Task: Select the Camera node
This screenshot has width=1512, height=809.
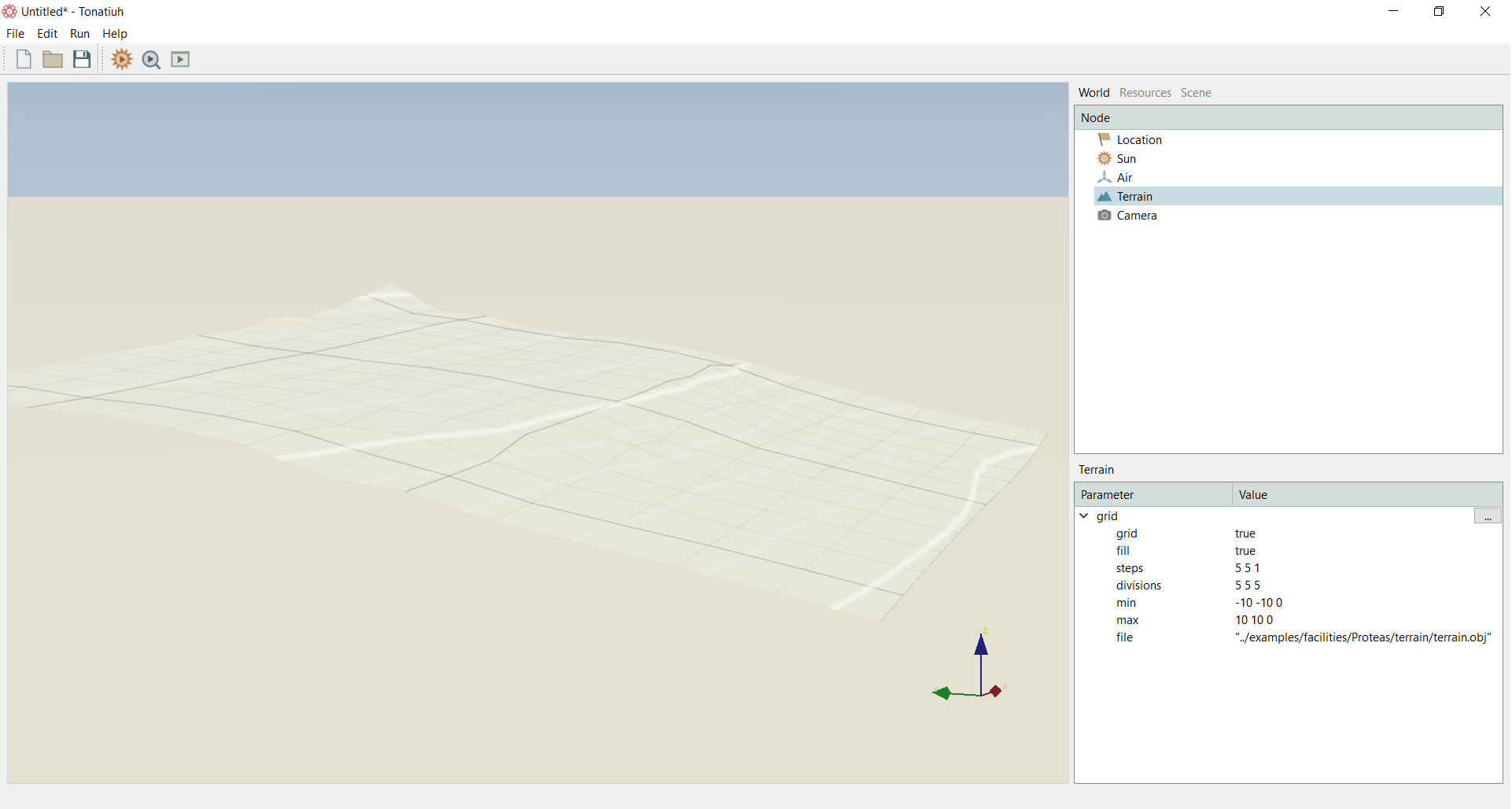Action: click(1137, 216)
